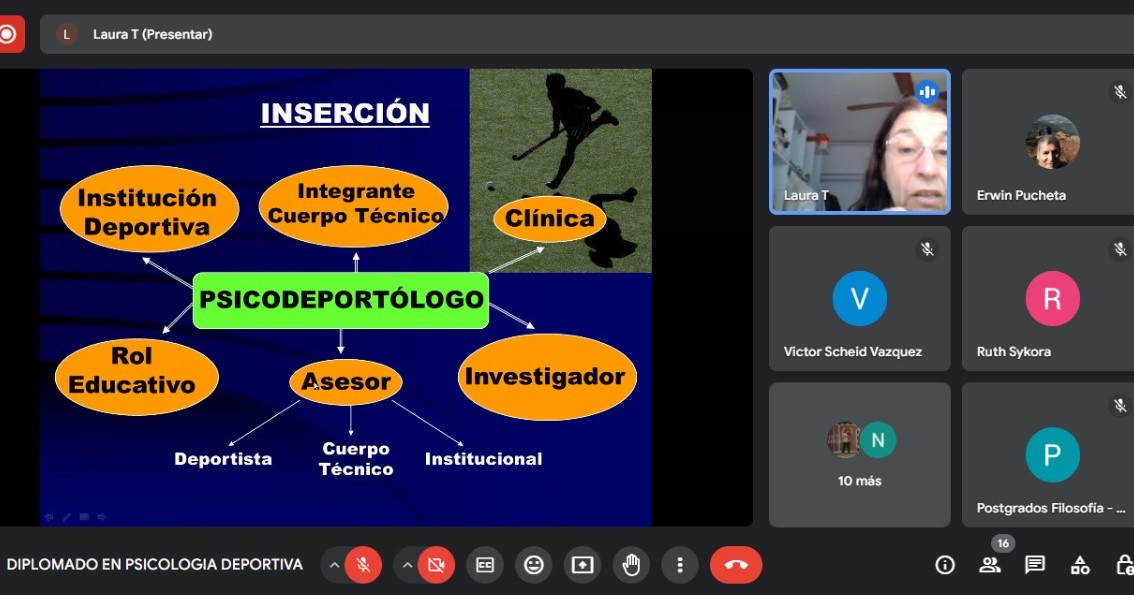Image resolution: width=1134 pixels, height=595 pixels.
Task: Select Laura T's video tile
Action: 859,141
